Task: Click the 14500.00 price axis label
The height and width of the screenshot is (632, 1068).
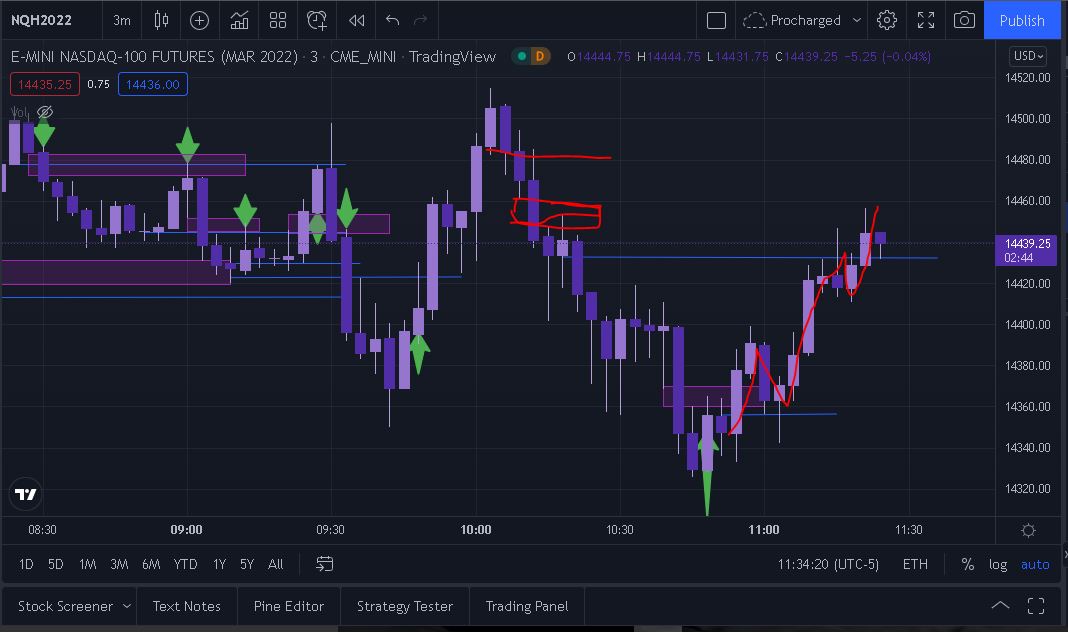Action: (x=1027, y=118)
